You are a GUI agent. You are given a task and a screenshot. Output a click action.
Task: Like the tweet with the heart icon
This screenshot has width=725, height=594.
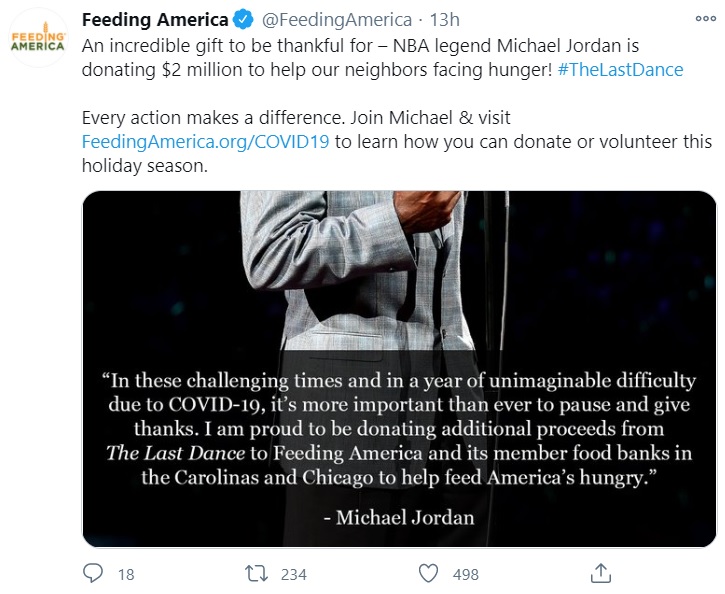tap(428, 574)
